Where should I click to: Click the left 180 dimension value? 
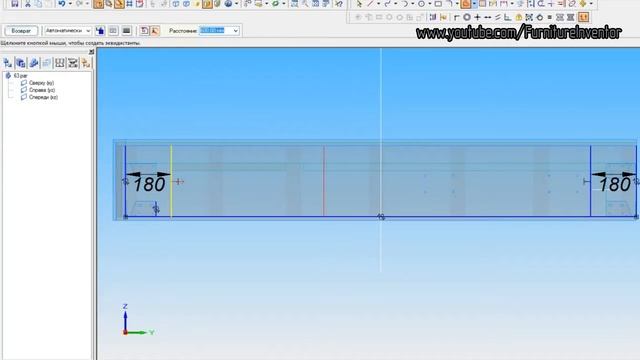[x=149, y=184]
